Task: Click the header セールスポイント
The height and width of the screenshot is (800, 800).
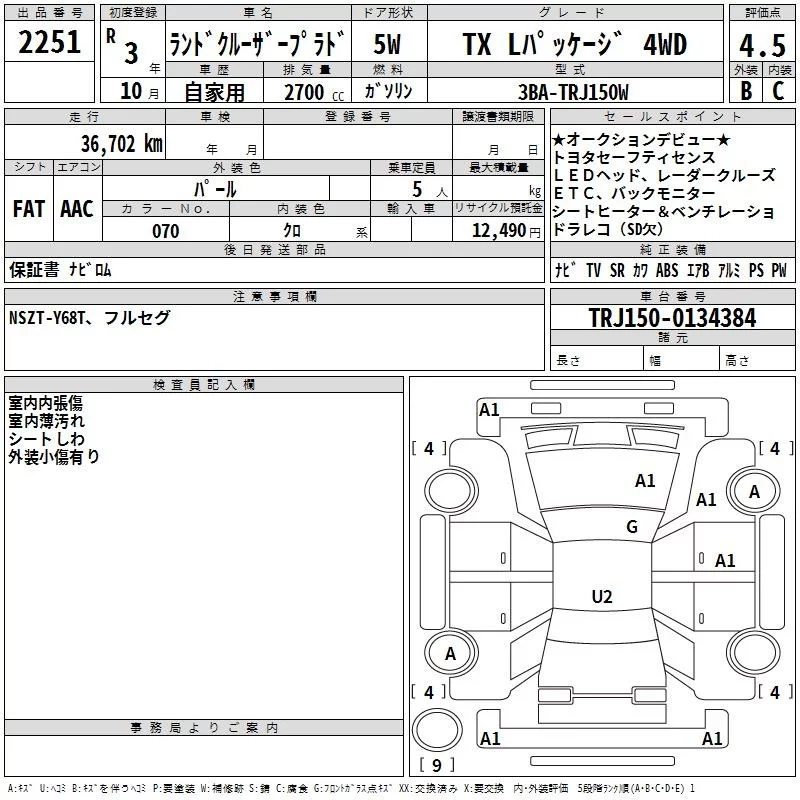Action: [x=672, y=116]
